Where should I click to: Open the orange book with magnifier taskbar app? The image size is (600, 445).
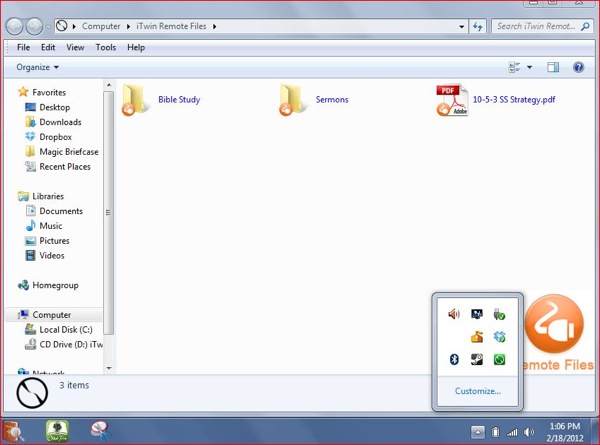14,431
